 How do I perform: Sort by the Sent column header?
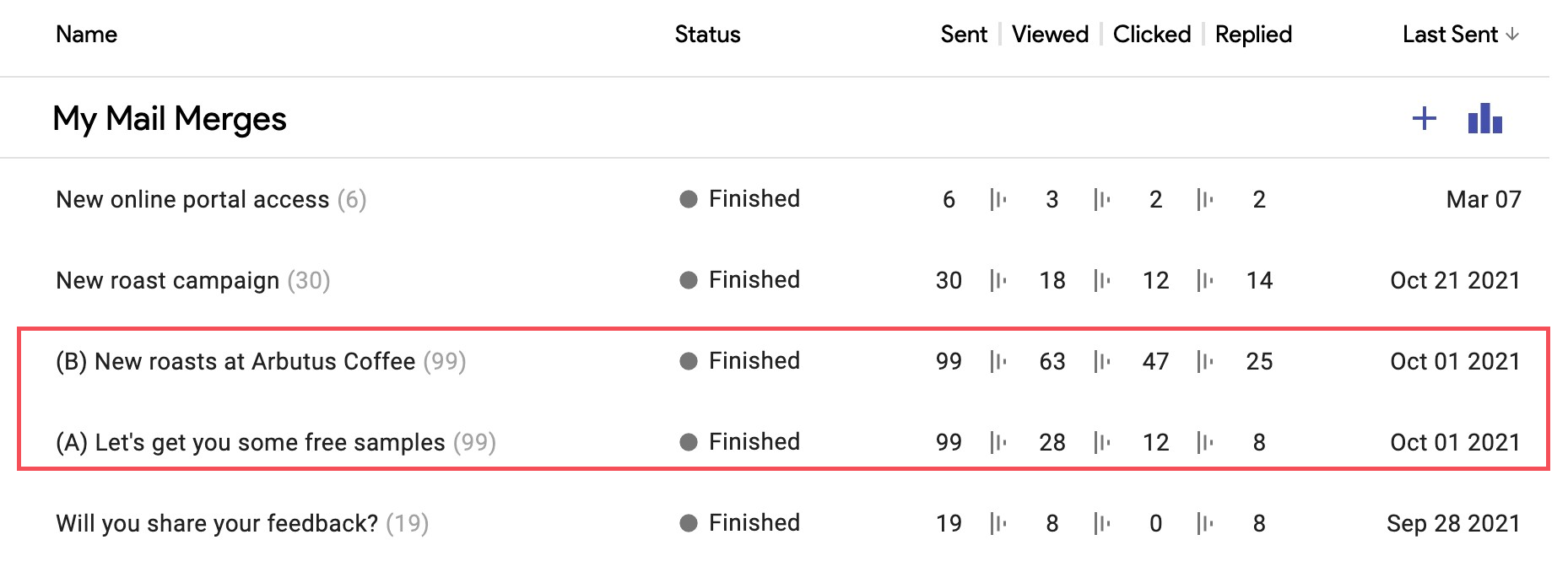click(963, 34)
